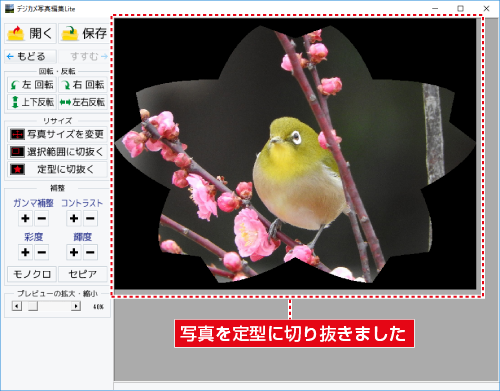This screenshot has height=391, width=500.
Task: Apply the セピア sepia effect
Action: 83,274
